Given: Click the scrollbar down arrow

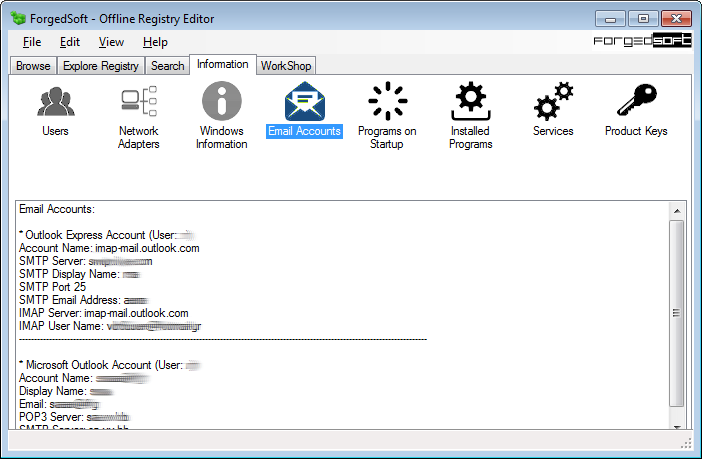Looking at the screenshot, I should [677, 426].
